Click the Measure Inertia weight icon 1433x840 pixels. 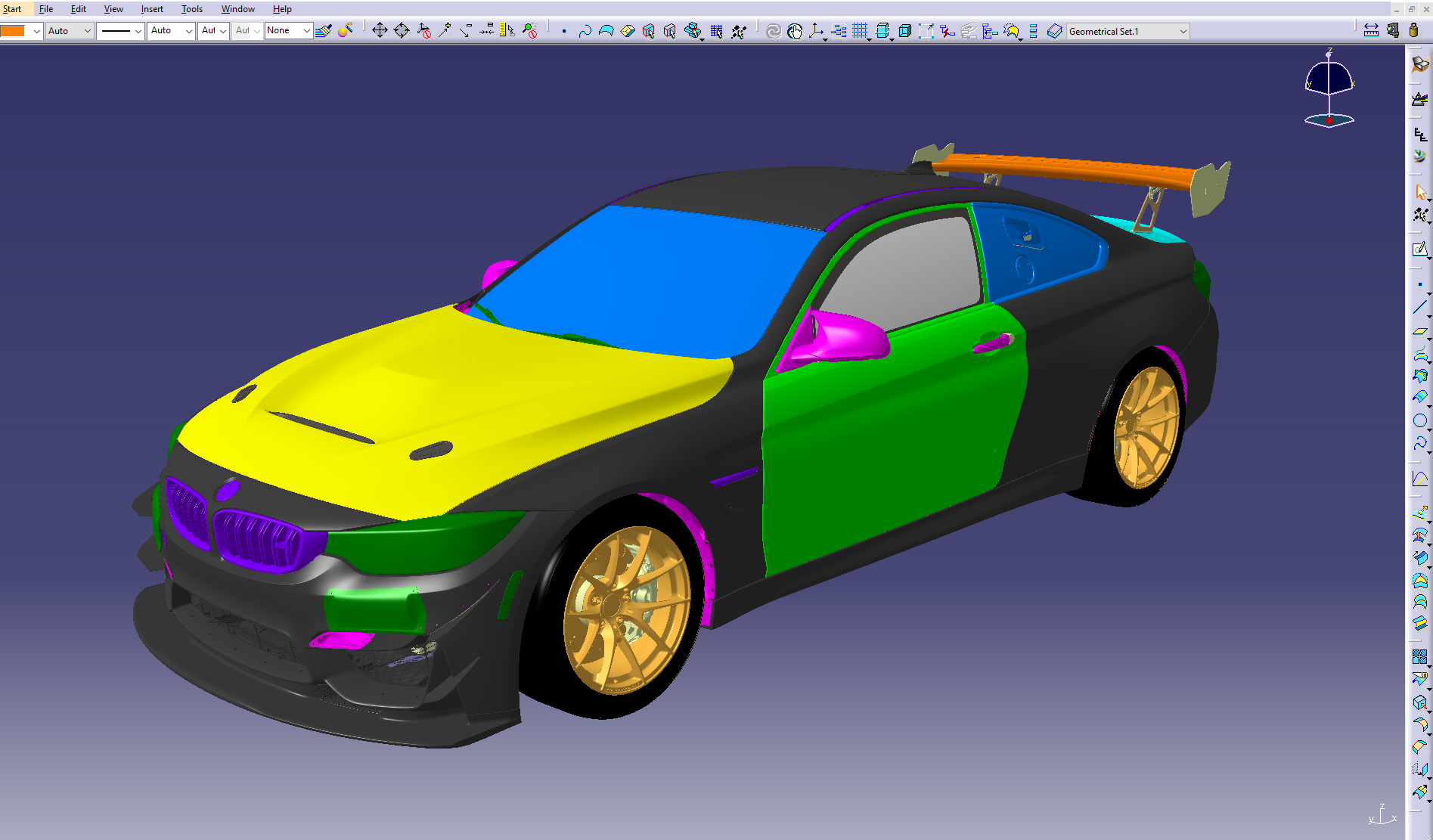1413,31
